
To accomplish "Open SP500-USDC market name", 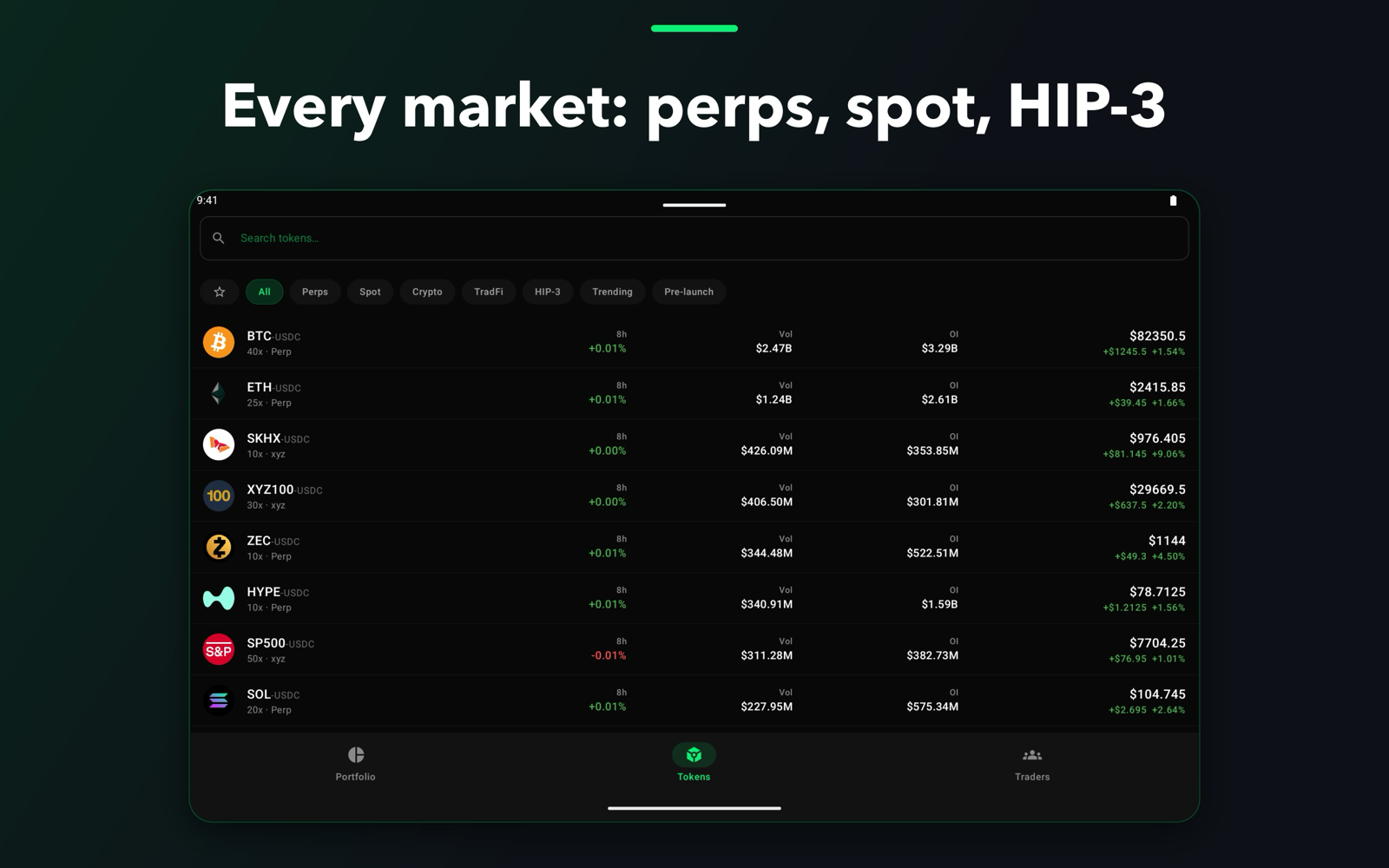I will pos(280,643).
